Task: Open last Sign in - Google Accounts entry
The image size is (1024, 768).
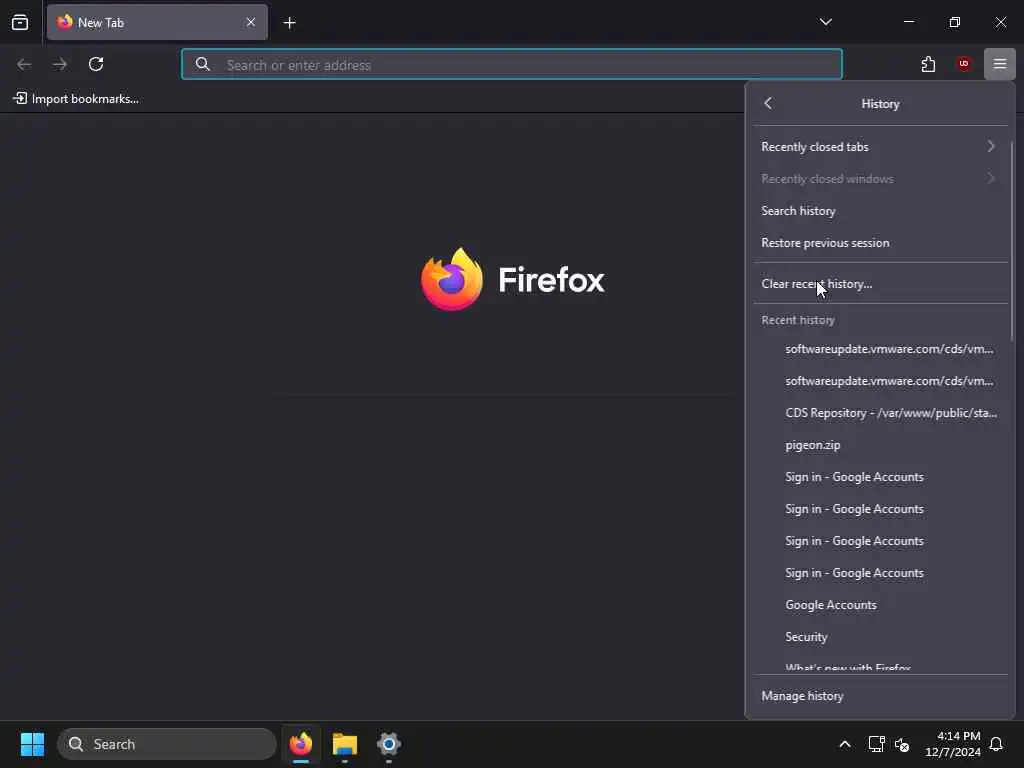Action: 879,573
